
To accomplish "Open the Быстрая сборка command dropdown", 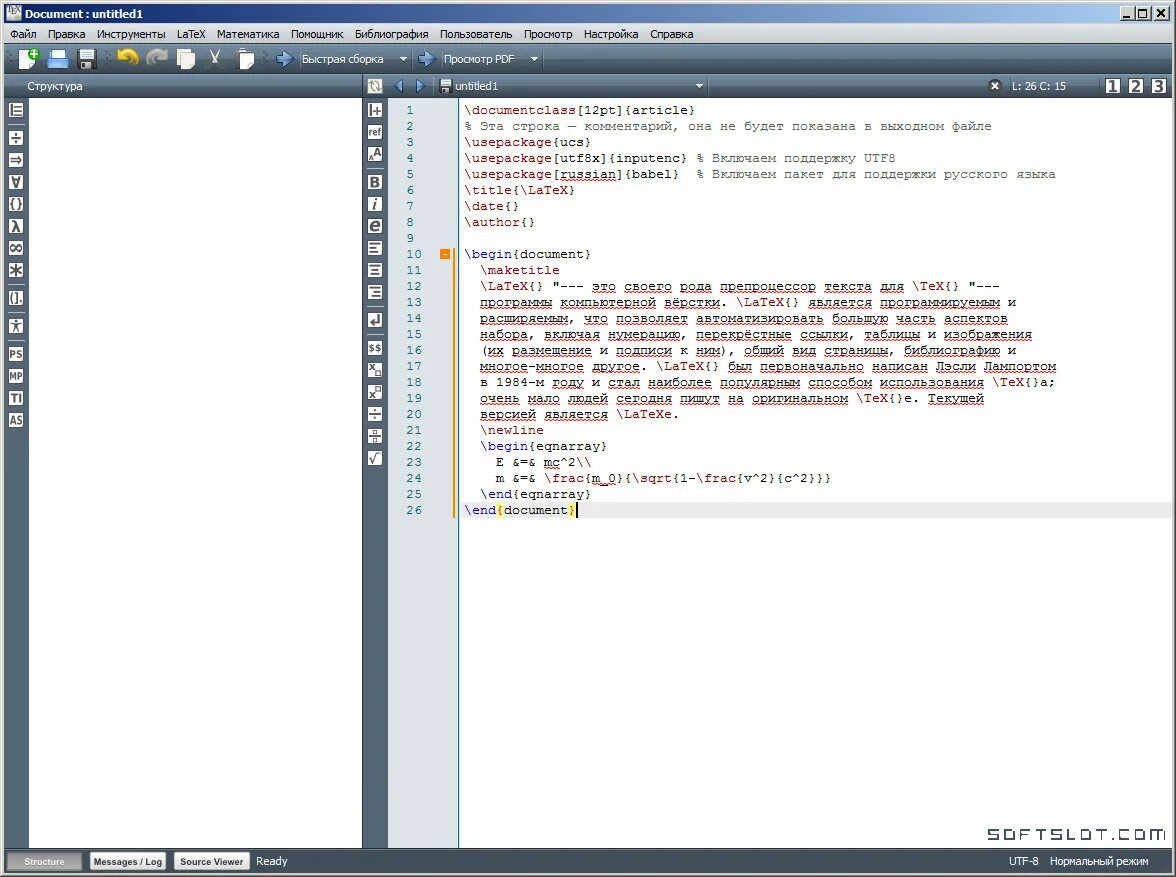I will (x=404, y=59).
